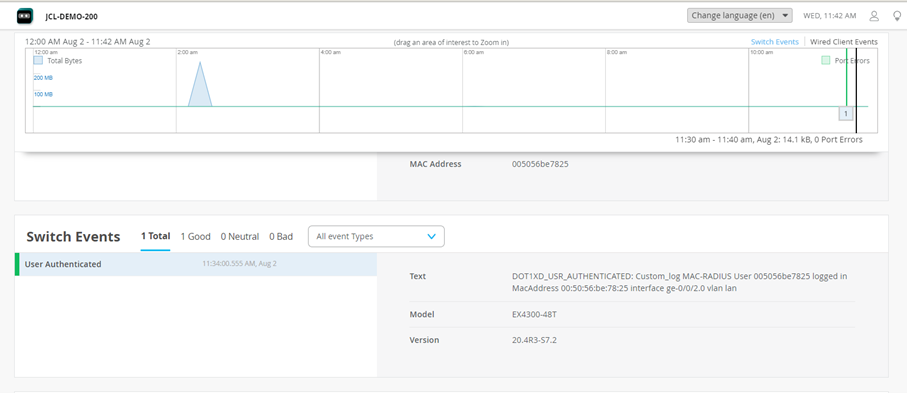Open the lightbulb help icon

pyautogui.click(x=897, y=16)
